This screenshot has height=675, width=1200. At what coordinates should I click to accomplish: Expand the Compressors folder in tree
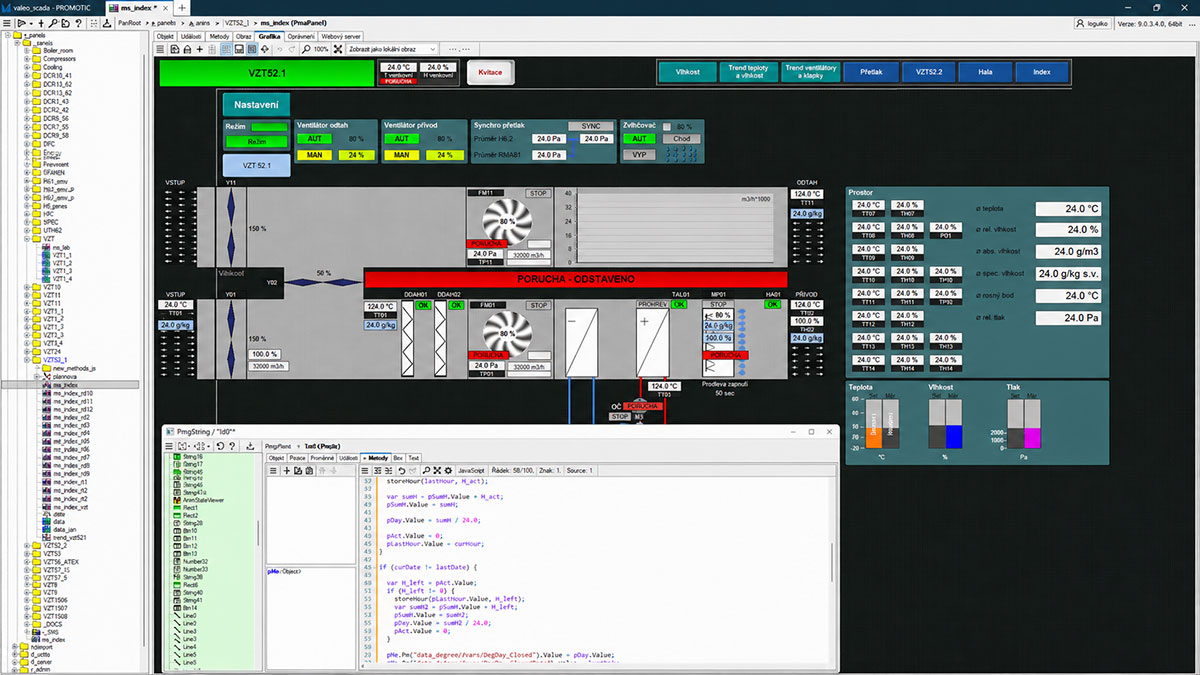27,59
